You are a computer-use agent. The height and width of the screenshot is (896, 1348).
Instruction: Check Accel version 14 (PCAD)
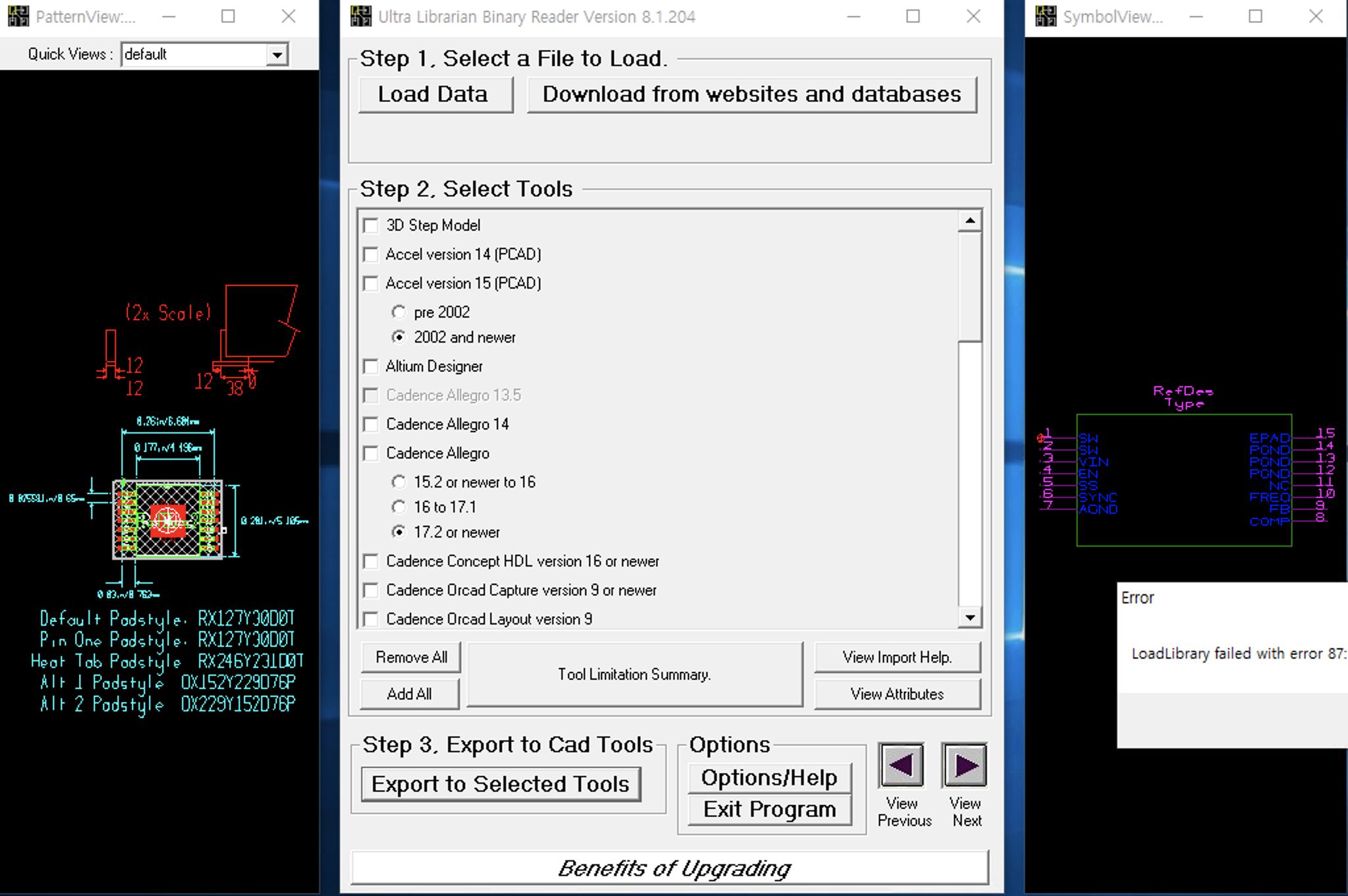(371, 254)
